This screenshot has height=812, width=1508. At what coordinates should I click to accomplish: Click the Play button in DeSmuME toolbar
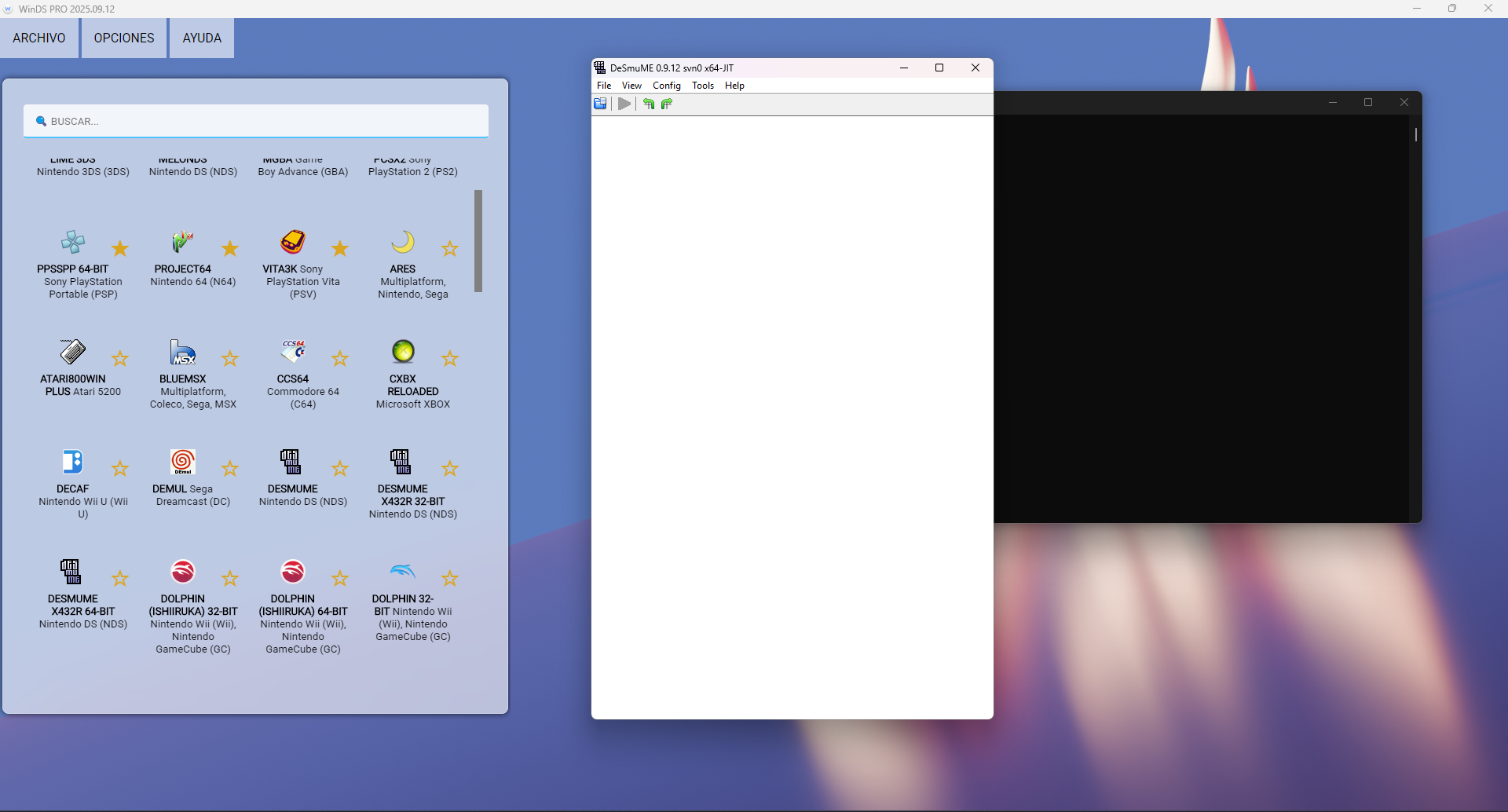(x=624, y=104)
